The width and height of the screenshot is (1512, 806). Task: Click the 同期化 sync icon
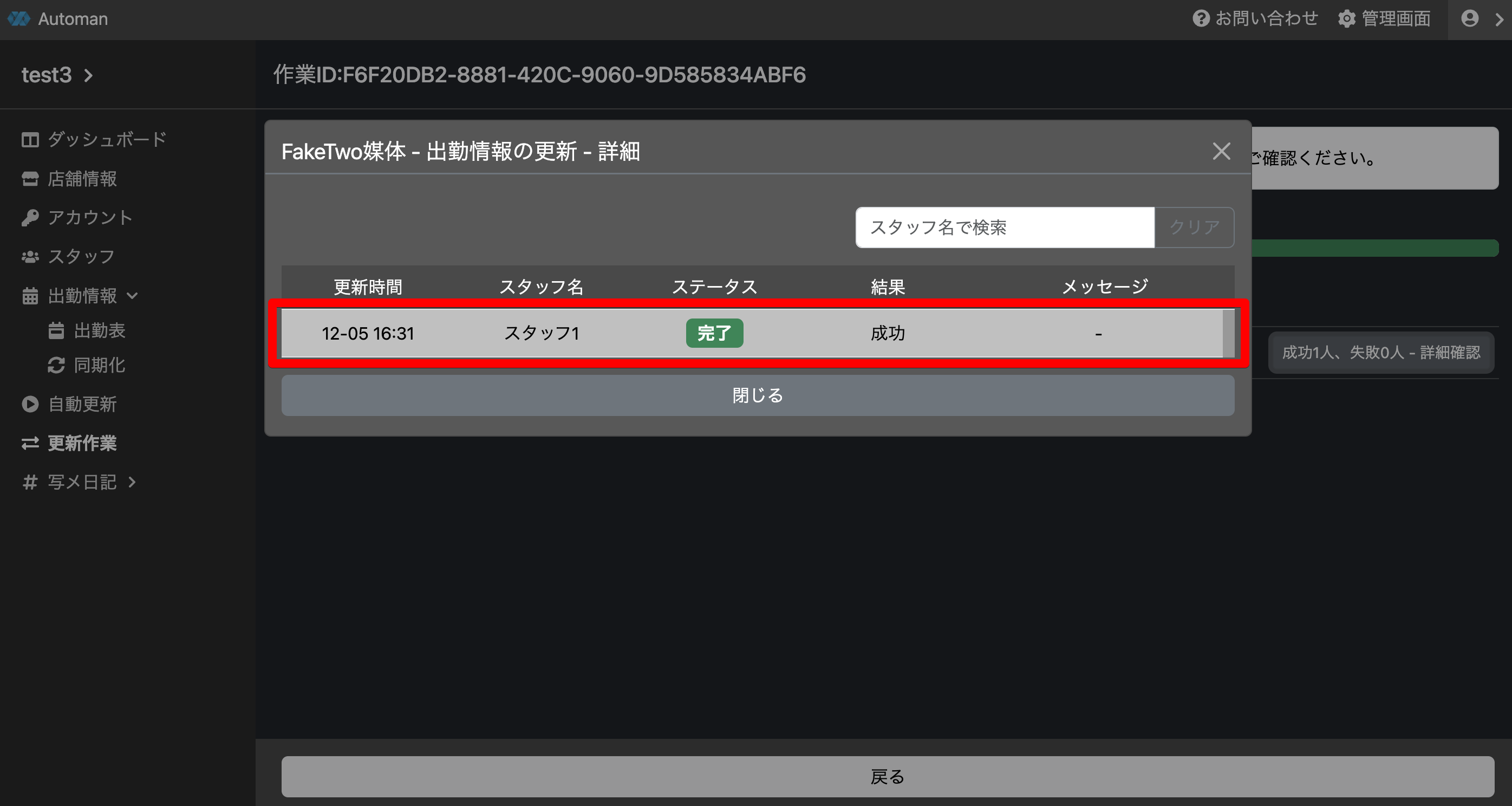[56, 365]
